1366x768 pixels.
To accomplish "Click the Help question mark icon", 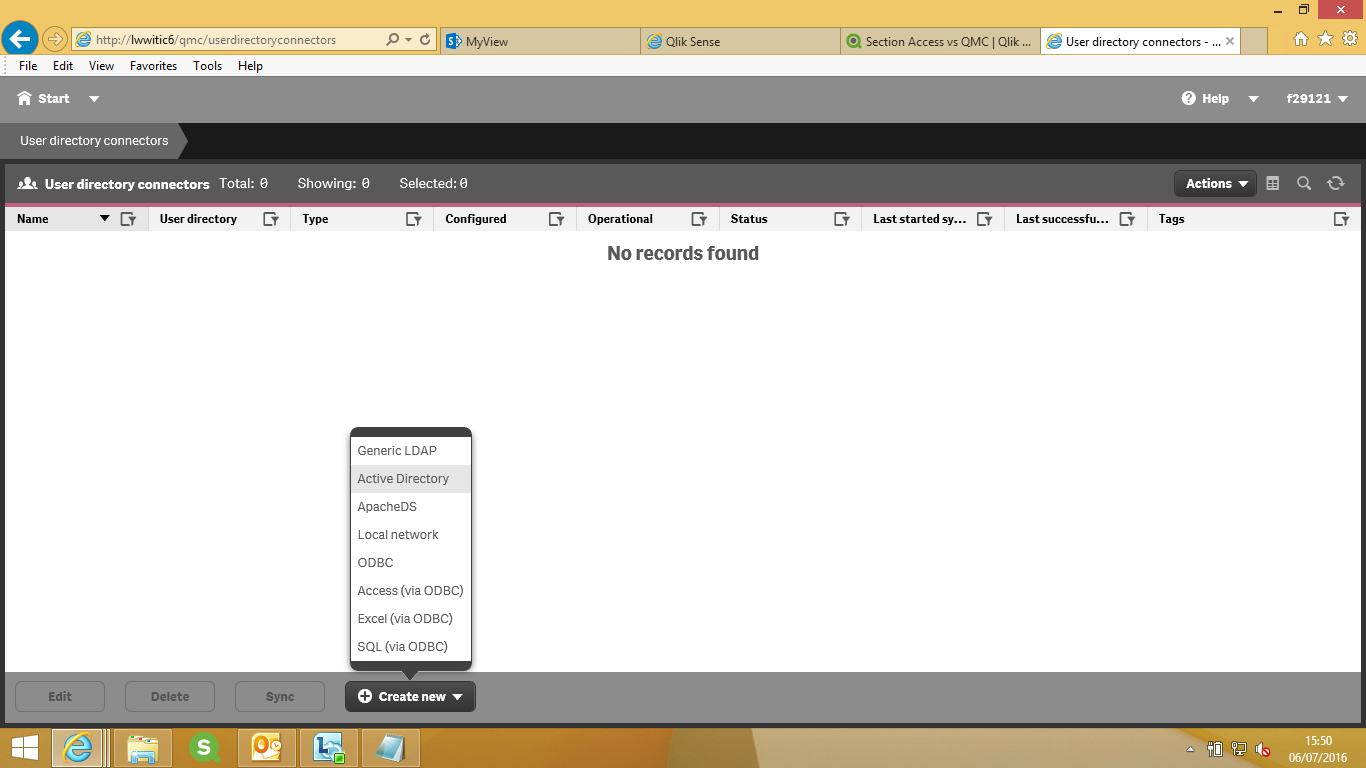I will click(x=1189, y=98).
